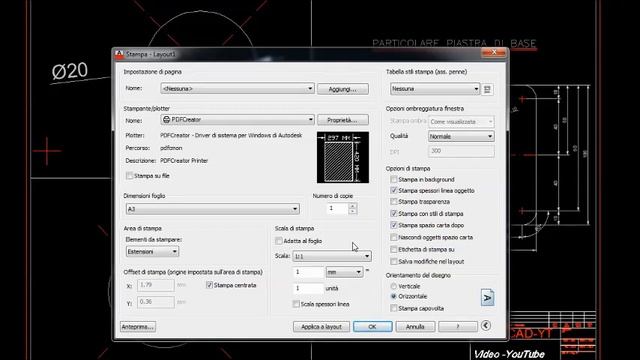Enable Stampa capovolta checkbox
This screenshot has width=640, height=360.
click(393, 308)
